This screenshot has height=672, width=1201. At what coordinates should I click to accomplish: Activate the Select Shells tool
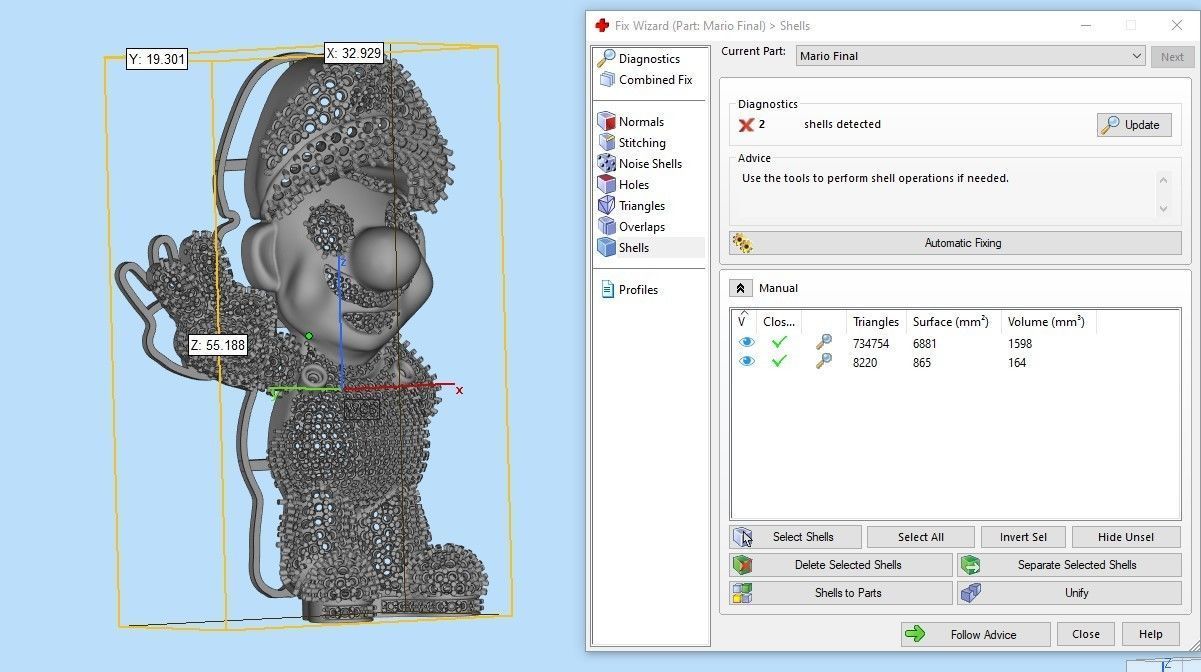click(796, 537)
